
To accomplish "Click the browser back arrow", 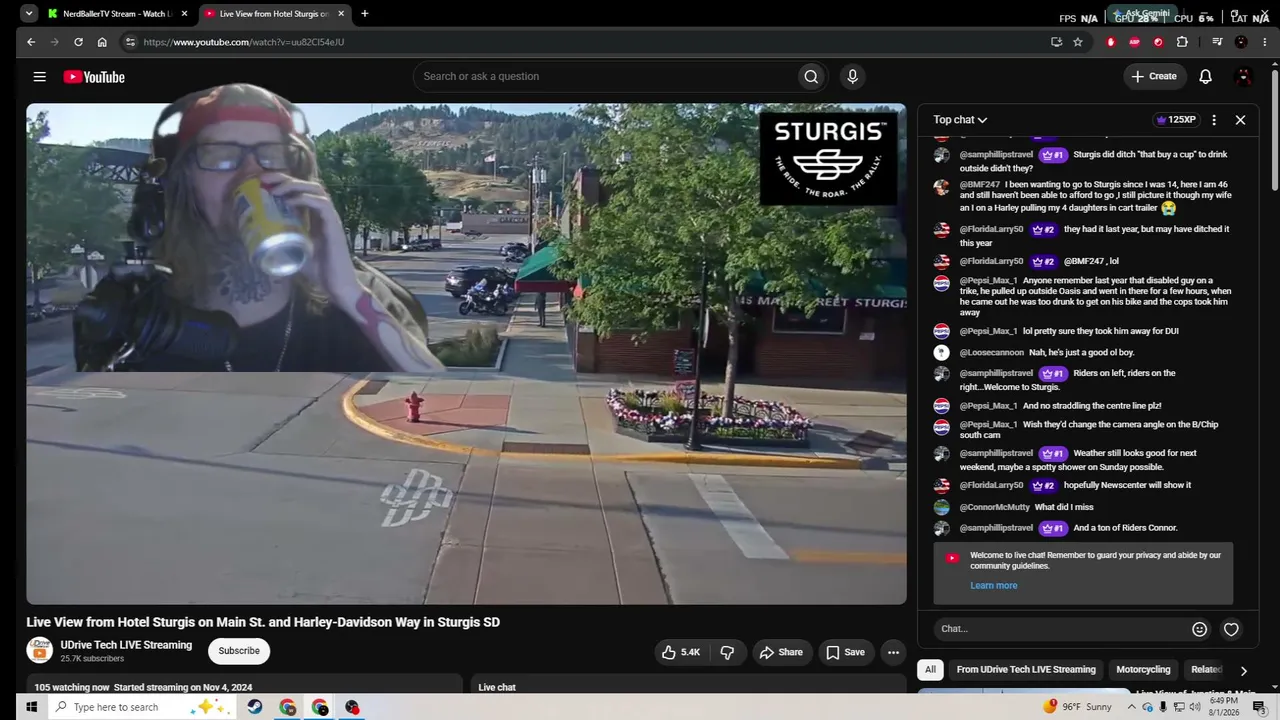I will (31, 42).
